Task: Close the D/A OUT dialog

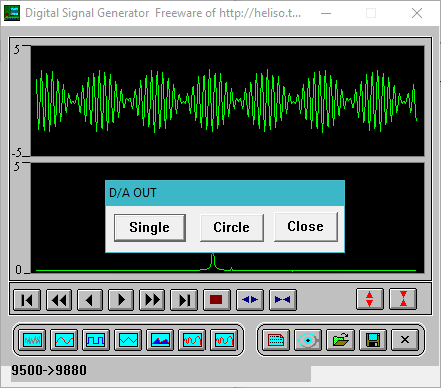Action: (305, 227)
